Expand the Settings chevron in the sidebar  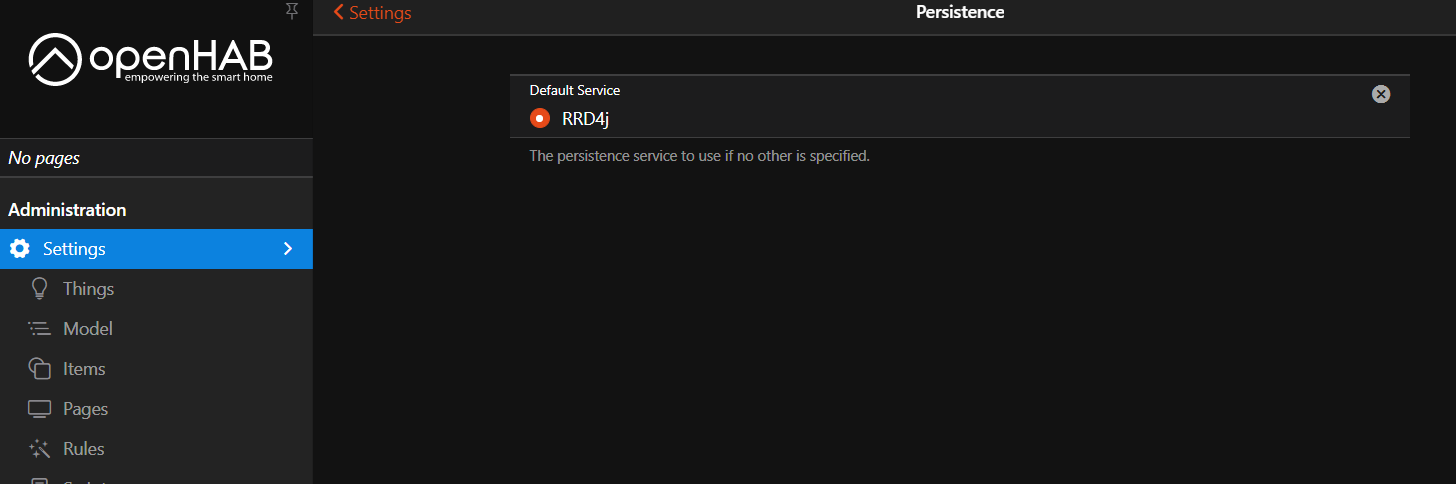pyautogui.click(x=288, y=249)
